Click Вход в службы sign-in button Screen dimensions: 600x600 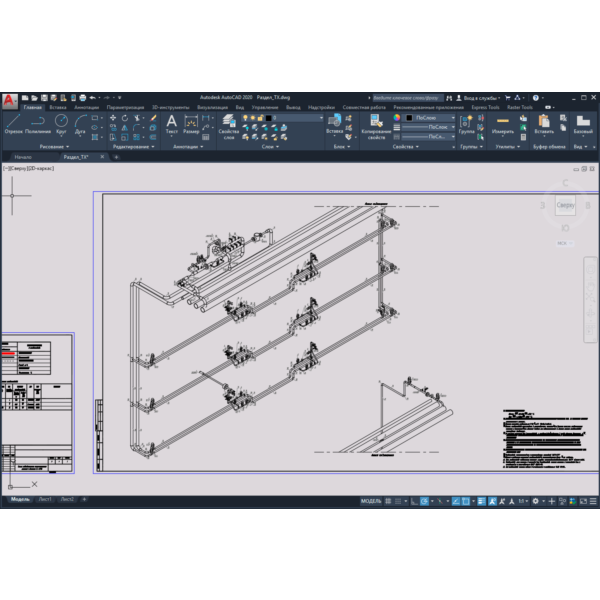point(478,98)
